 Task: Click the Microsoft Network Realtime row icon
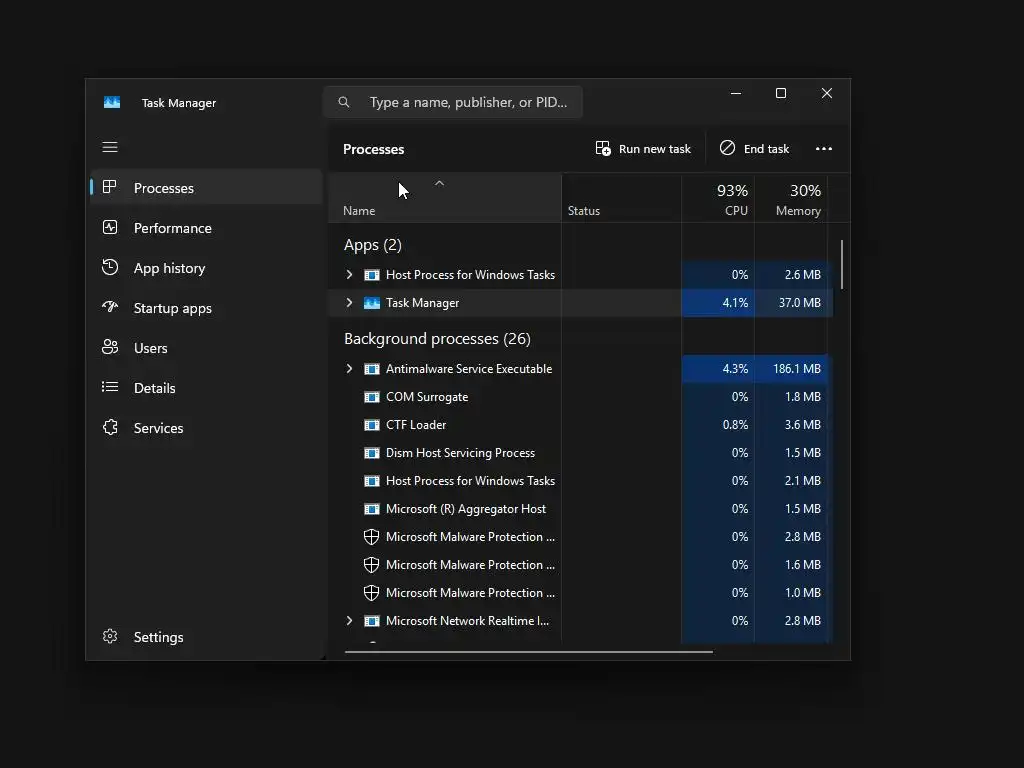[x=372, y=621]
